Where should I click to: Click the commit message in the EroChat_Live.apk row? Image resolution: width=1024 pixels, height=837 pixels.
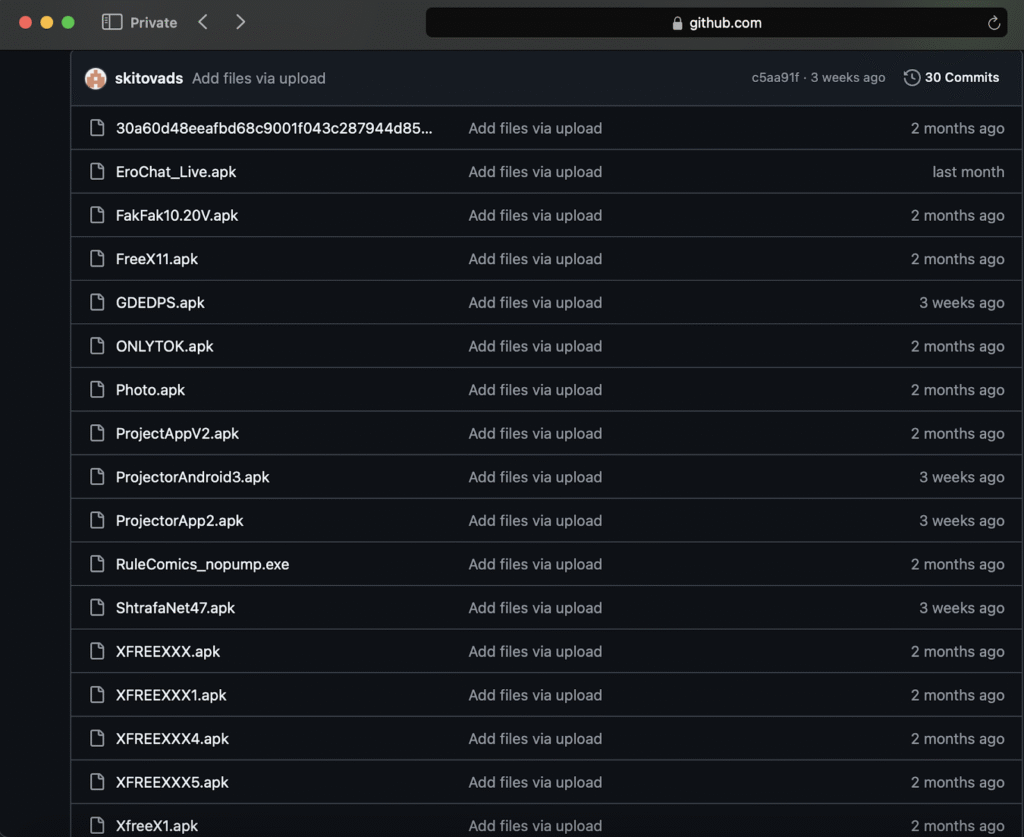(535, 172)
